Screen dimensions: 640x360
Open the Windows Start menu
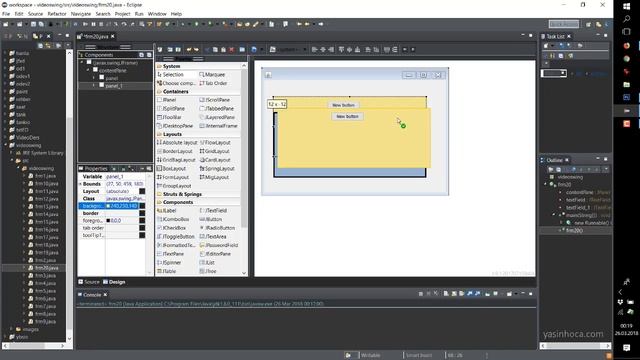[627, 7]
